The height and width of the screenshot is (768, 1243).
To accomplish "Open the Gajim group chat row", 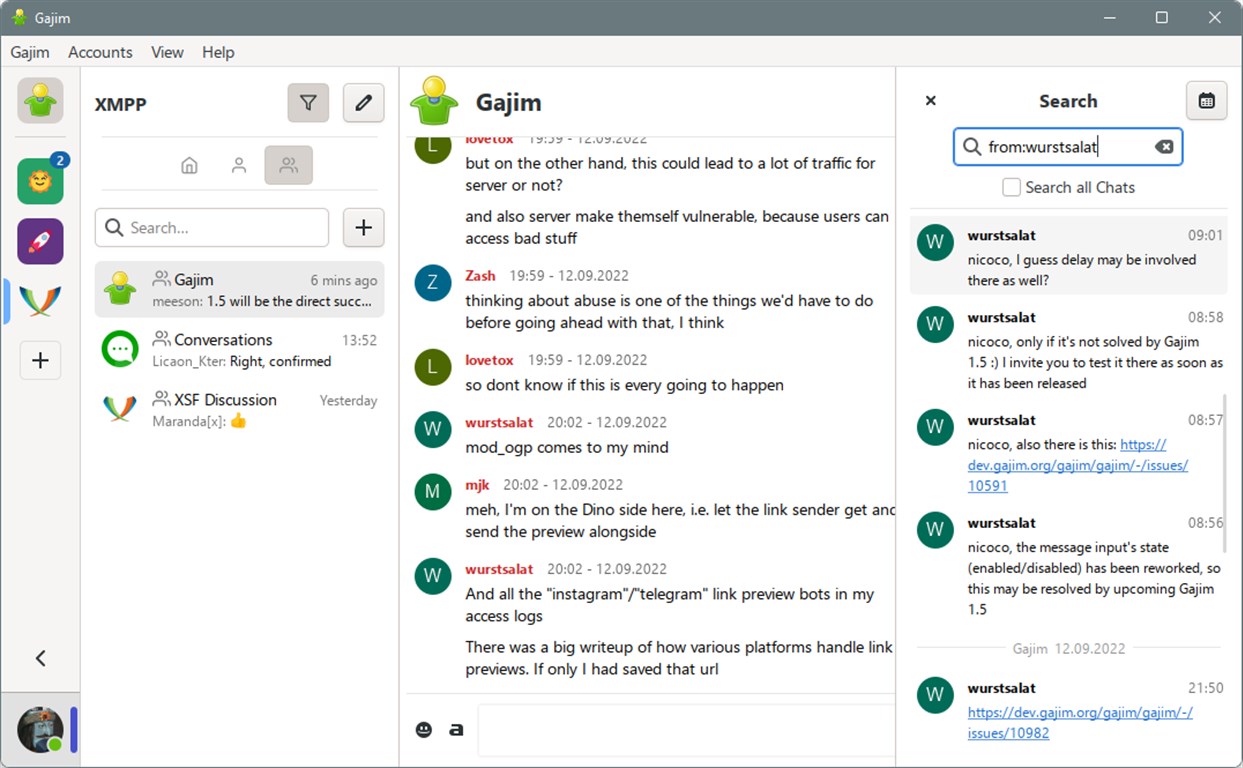I will coord(239,290).
